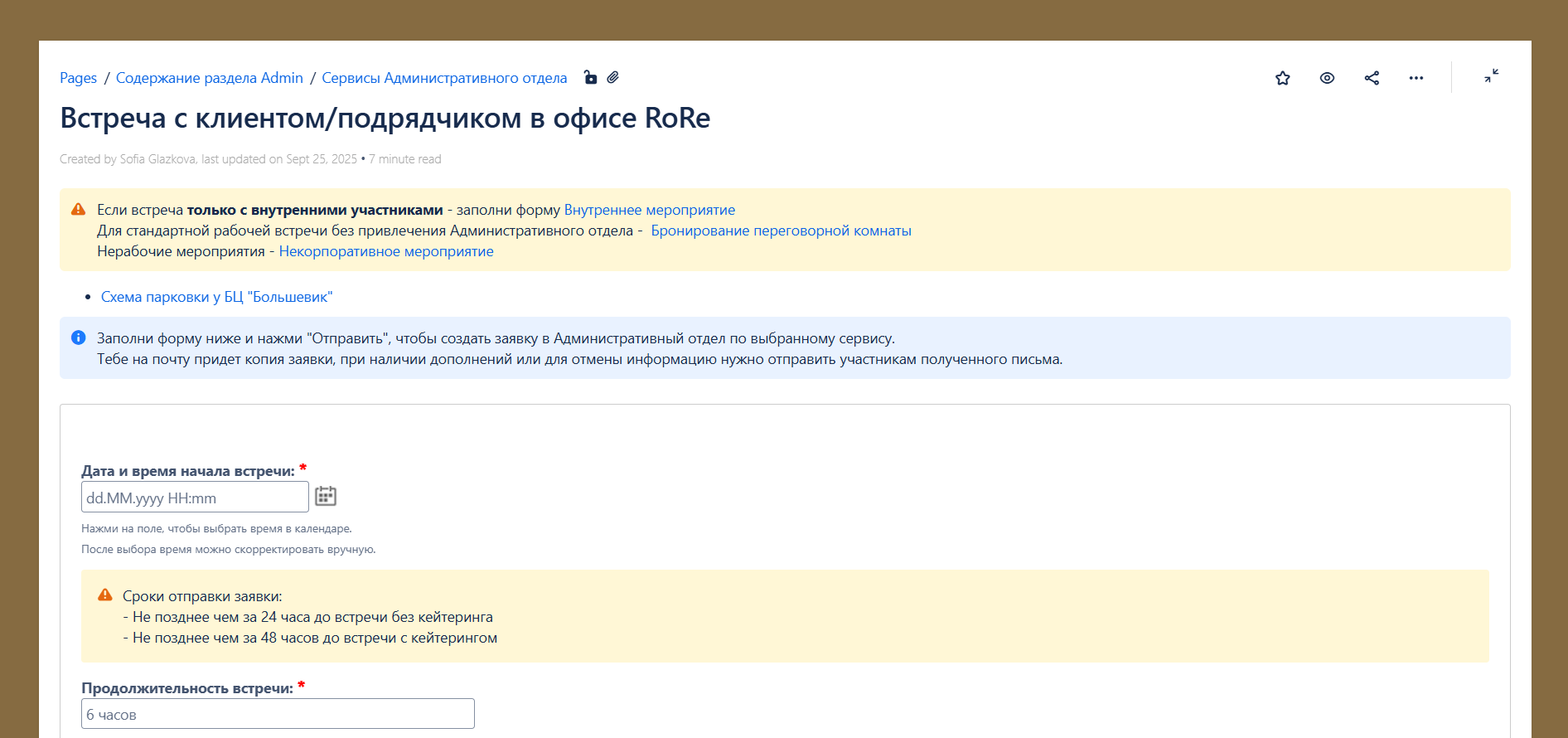Click the share icon in the page header

click(1372, 78)
